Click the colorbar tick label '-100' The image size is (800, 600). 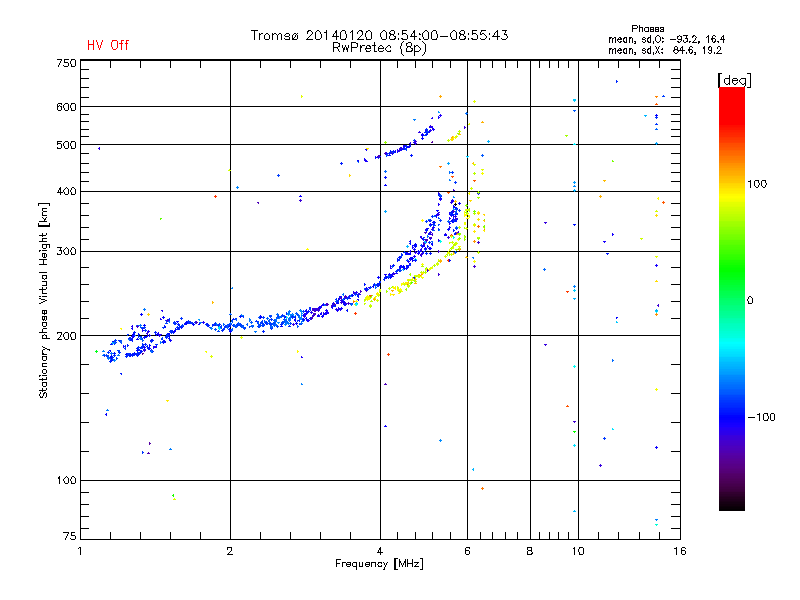pyautogui.click(x=761, y=417)
